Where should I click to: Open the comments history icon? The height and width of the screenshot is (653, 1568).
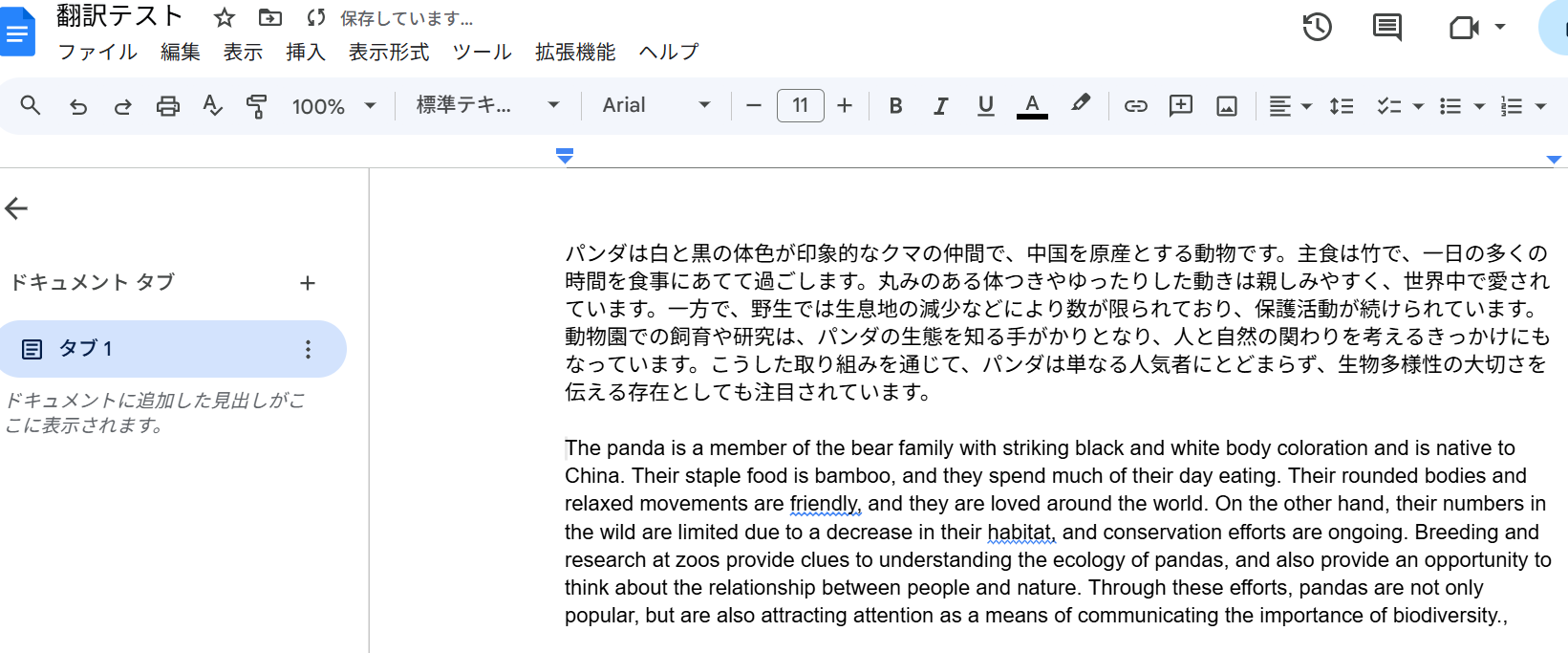pyautogui.click(x=1386, y=27)
